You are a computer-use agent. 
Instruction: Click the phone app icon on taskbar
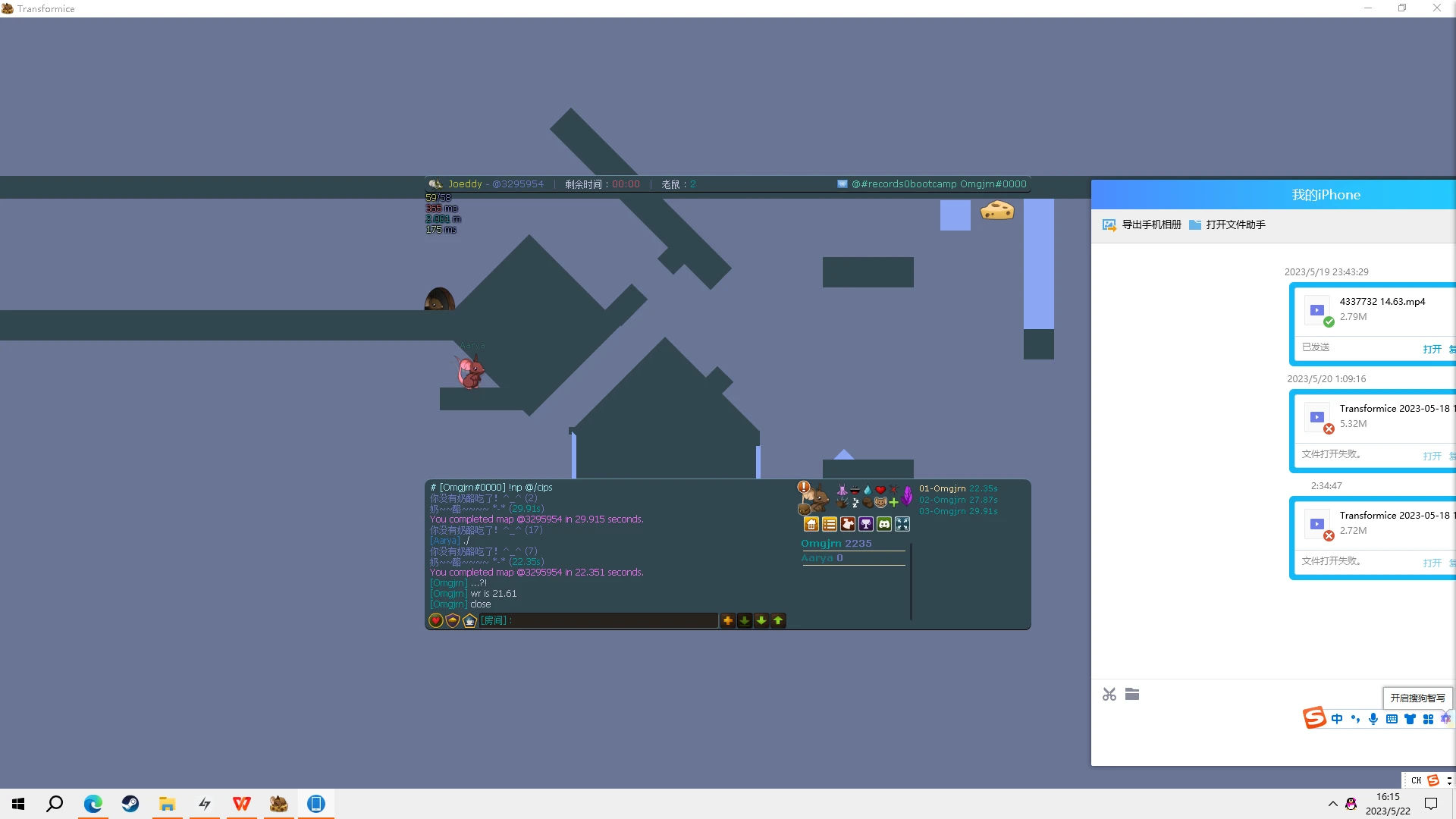316,804
